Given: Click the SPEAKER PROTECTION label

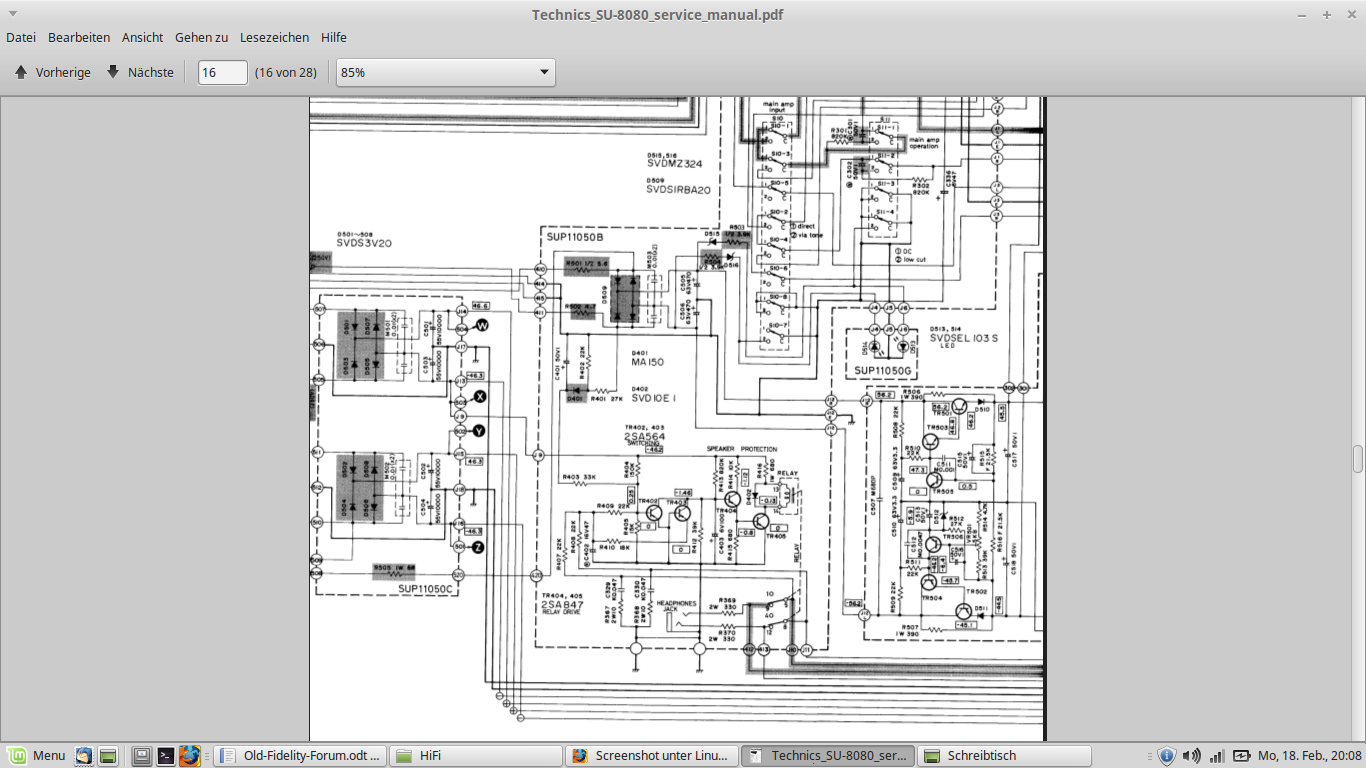Looking at the screenshot, I should (741, 449).
